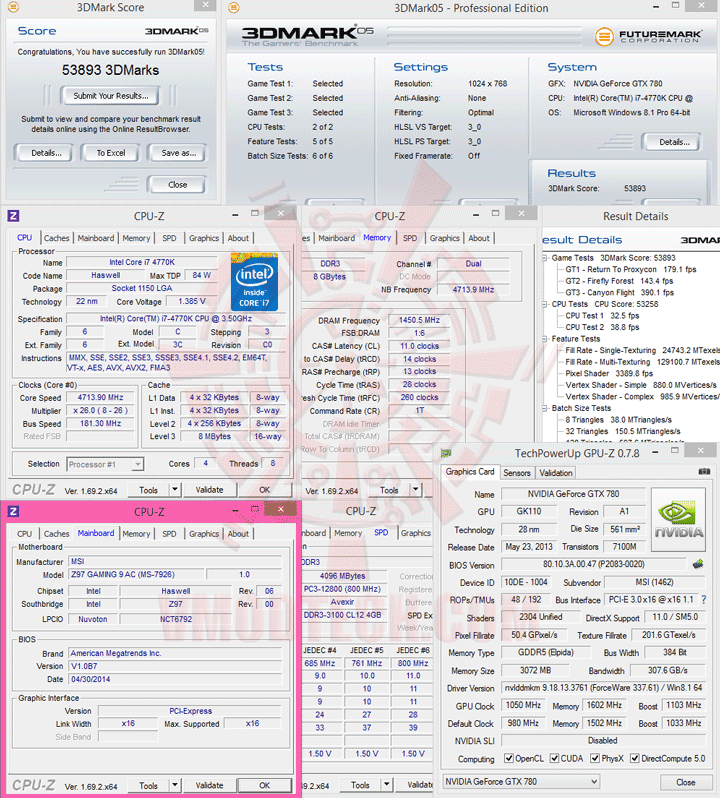Select the 8 Triangles result row
The image size is (720, 798).
(x=618, y=420)
